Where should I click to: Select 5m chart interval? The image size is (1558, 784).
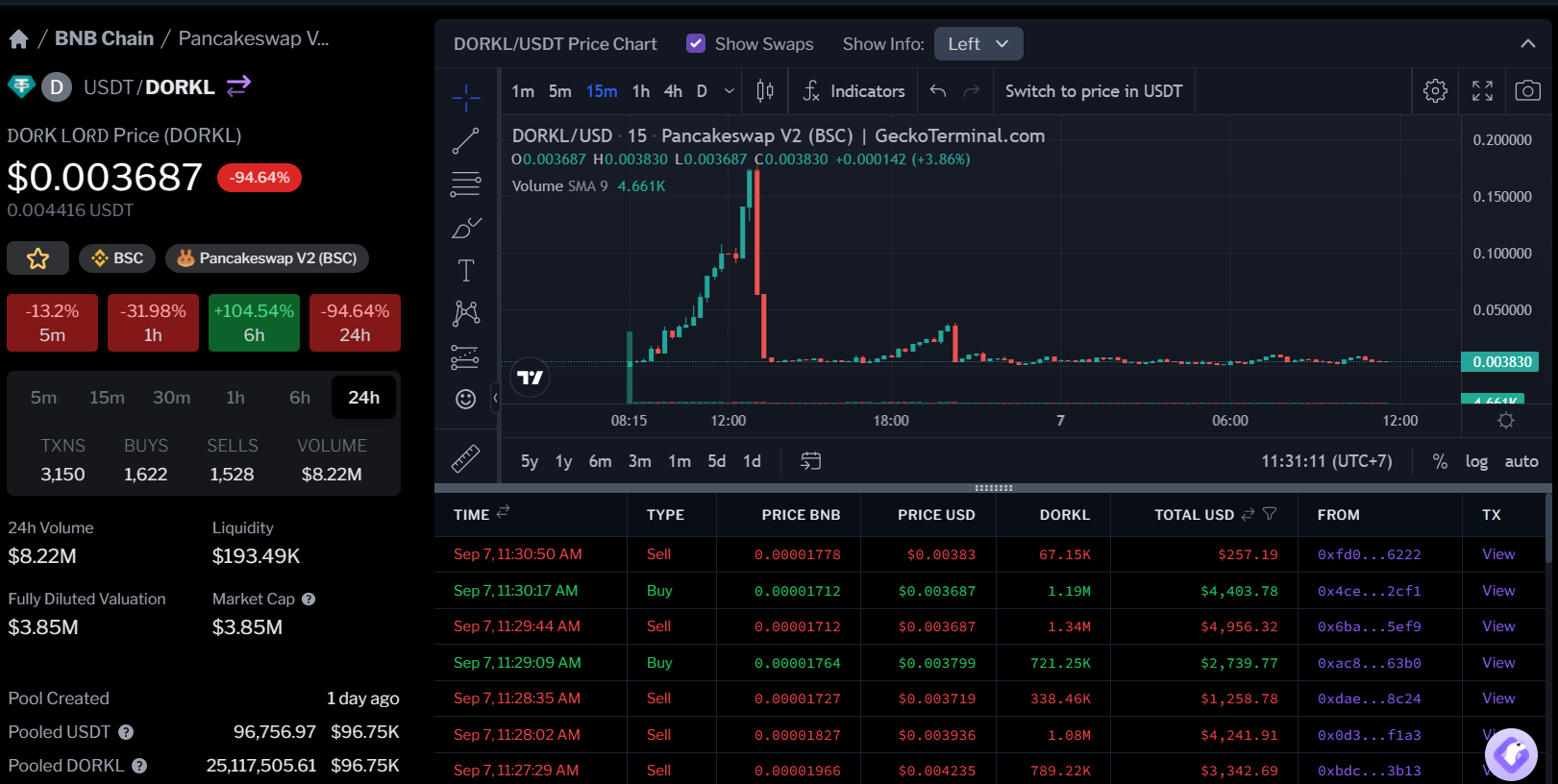tap(559, 91)
